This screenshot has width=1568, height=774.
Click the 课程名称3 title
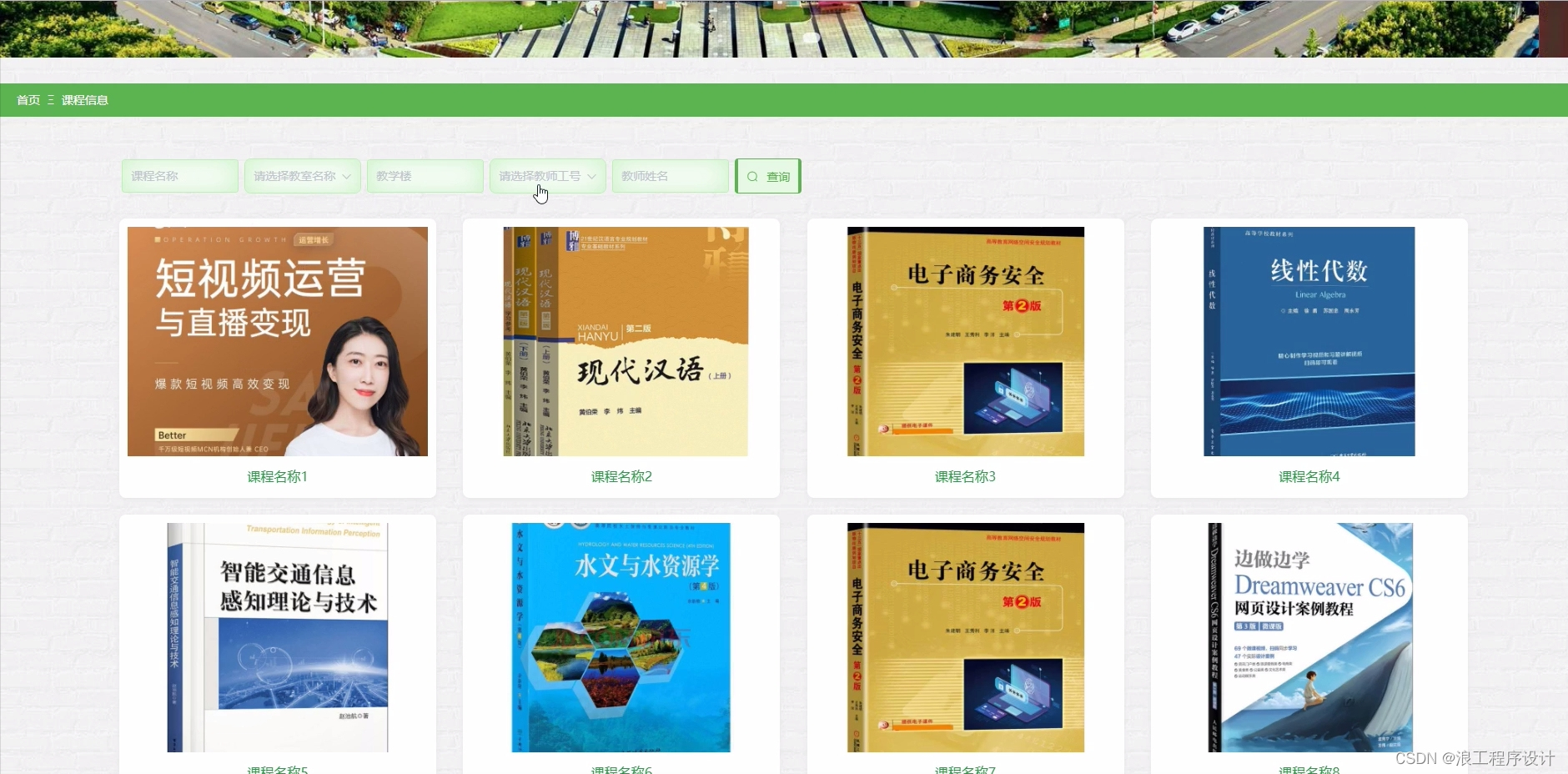[x=966, y=476]
